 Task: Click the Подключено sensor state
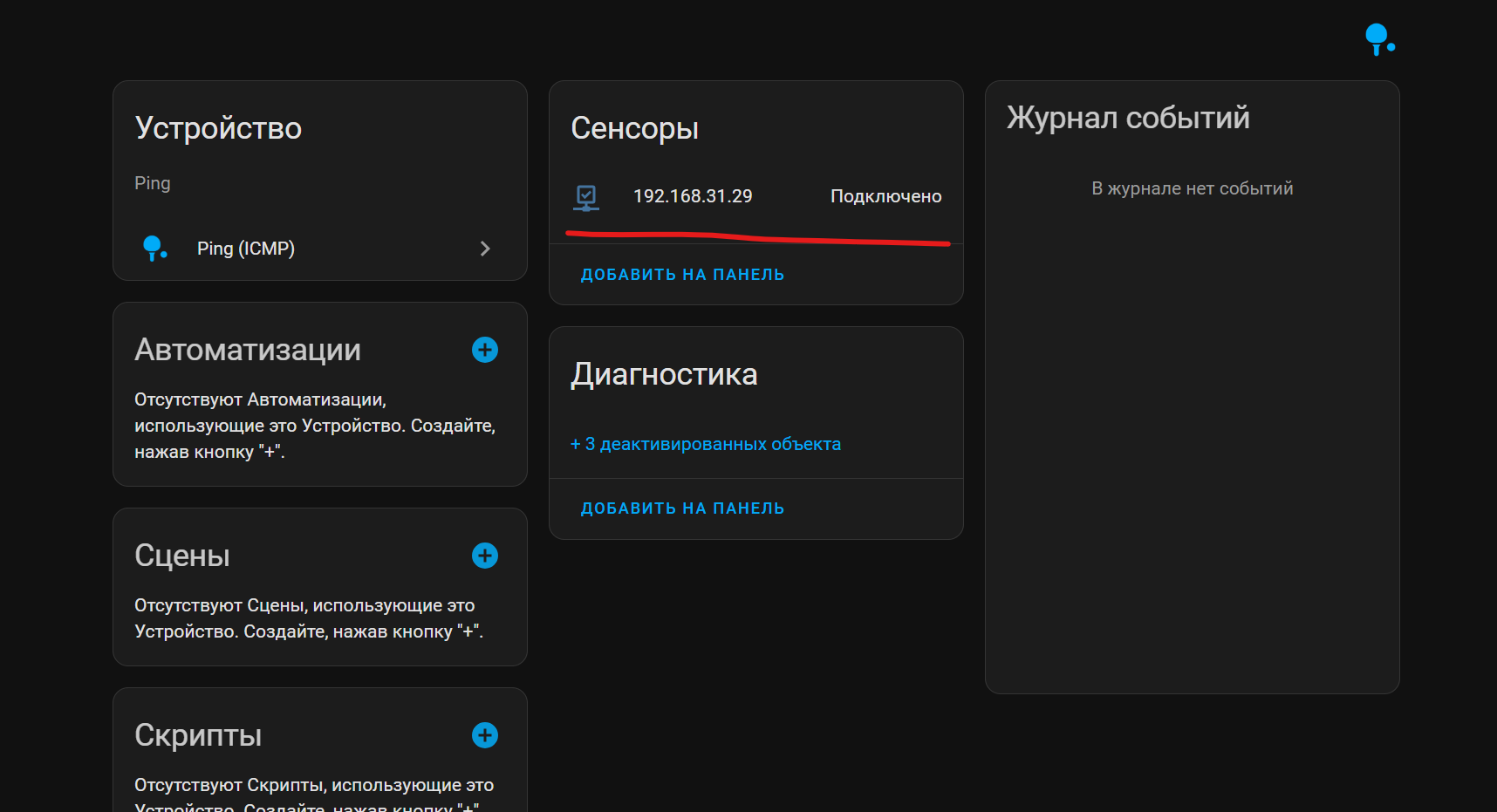pyautogui.click(x=885, y=196)
